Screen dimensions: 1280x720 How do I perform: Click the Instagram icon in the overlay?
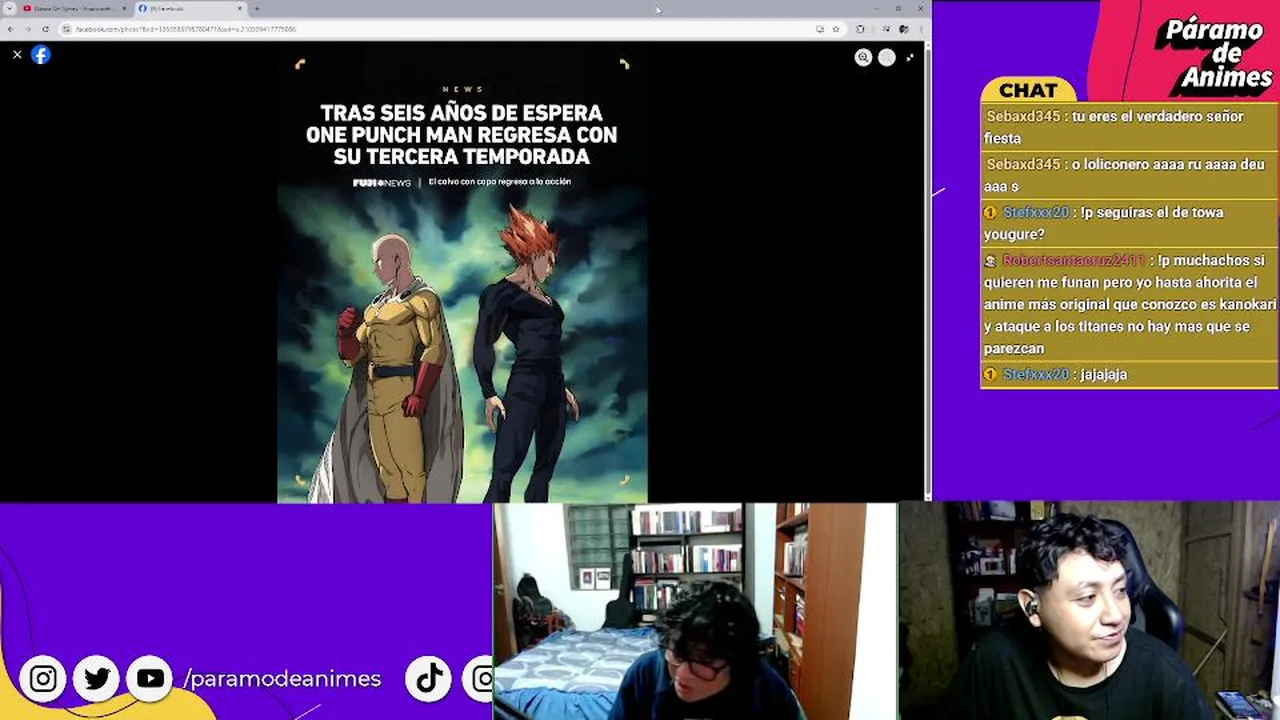(43, 679)
